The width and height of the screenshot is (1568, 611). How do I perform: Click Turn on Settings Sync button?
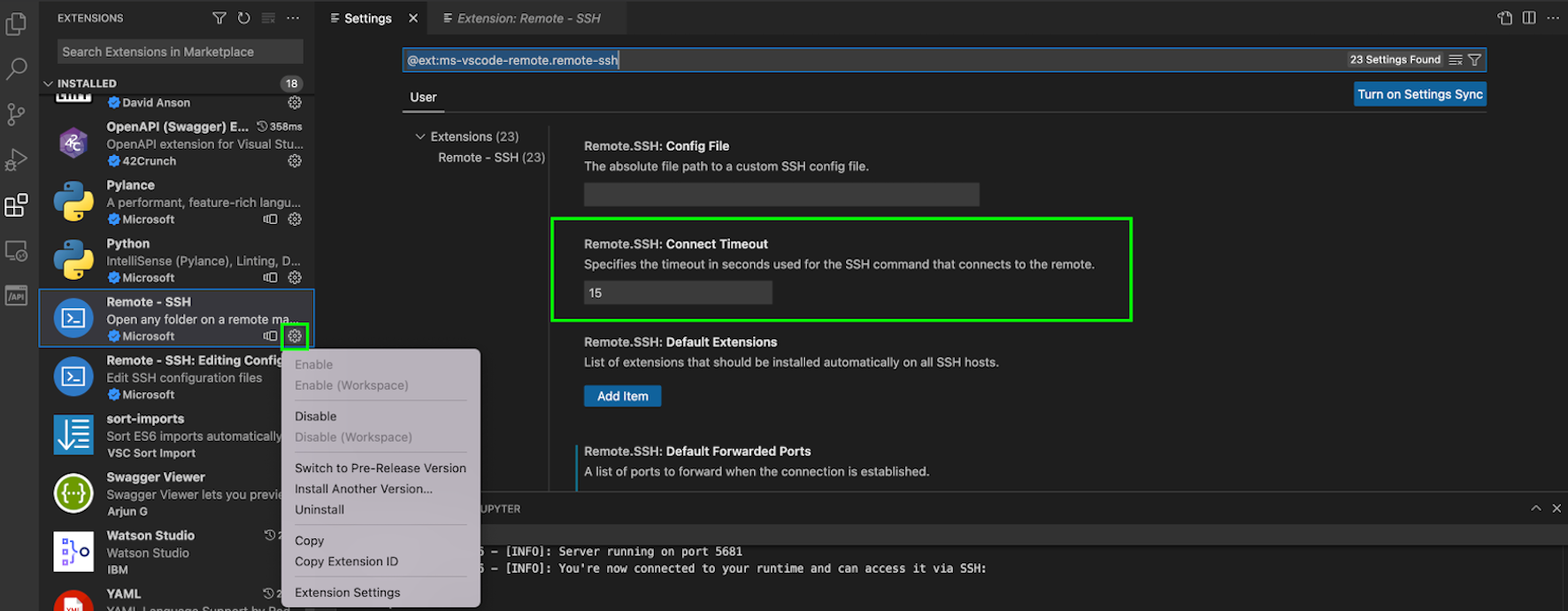coord(1419,95)
